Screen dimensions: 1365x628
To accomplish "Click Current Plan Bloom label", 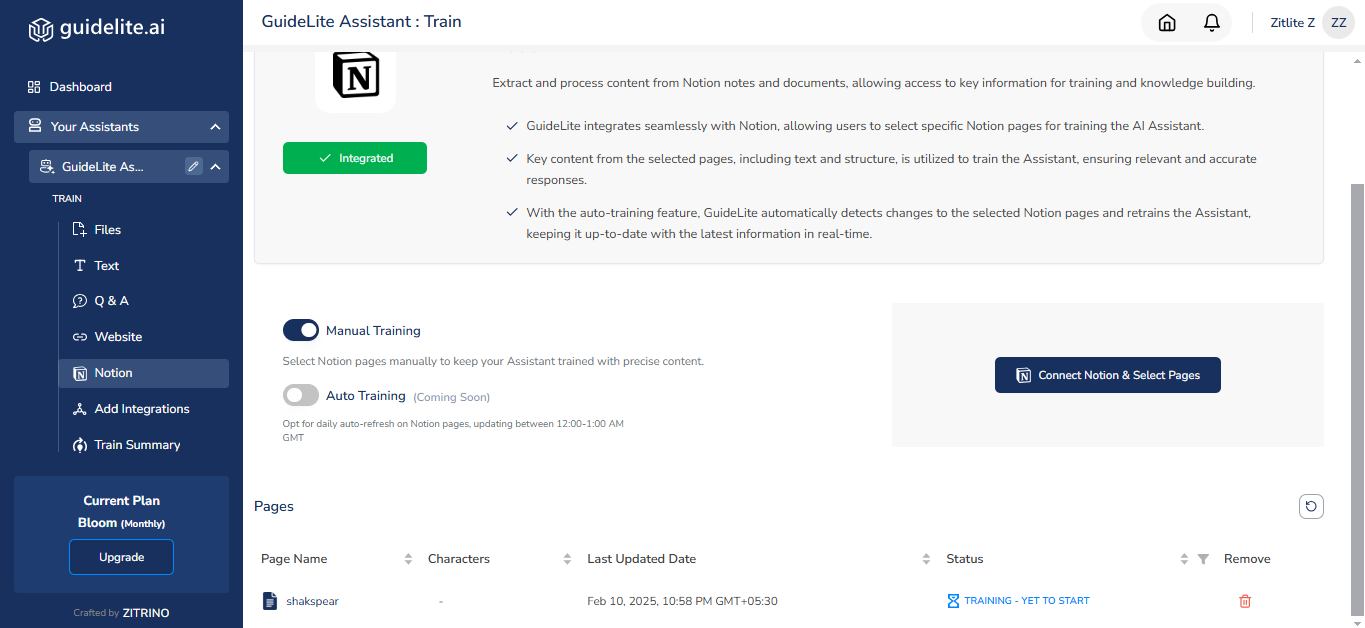I will [121, 511].
